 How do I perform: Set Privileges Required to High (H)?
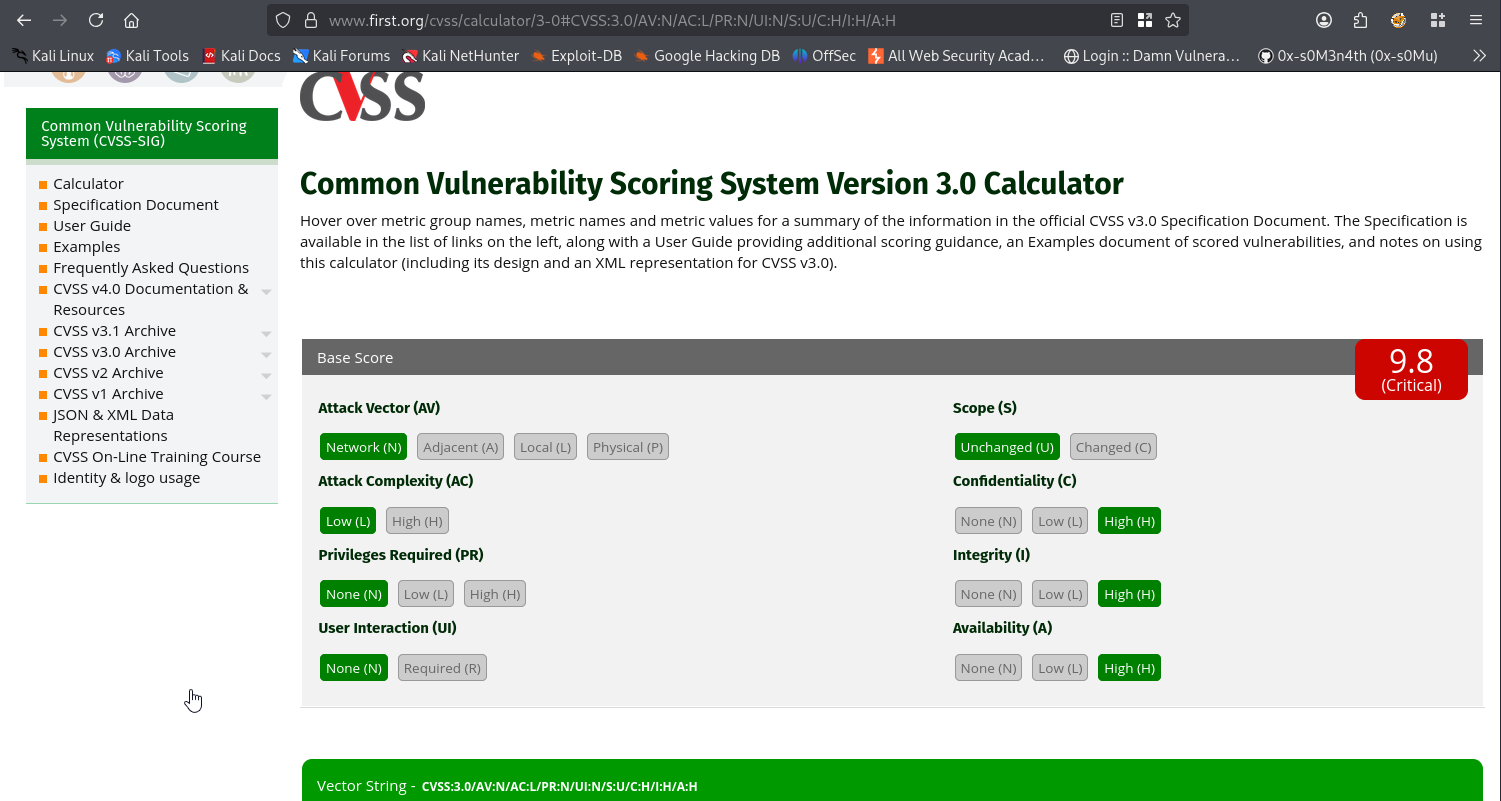pos(495,594)
